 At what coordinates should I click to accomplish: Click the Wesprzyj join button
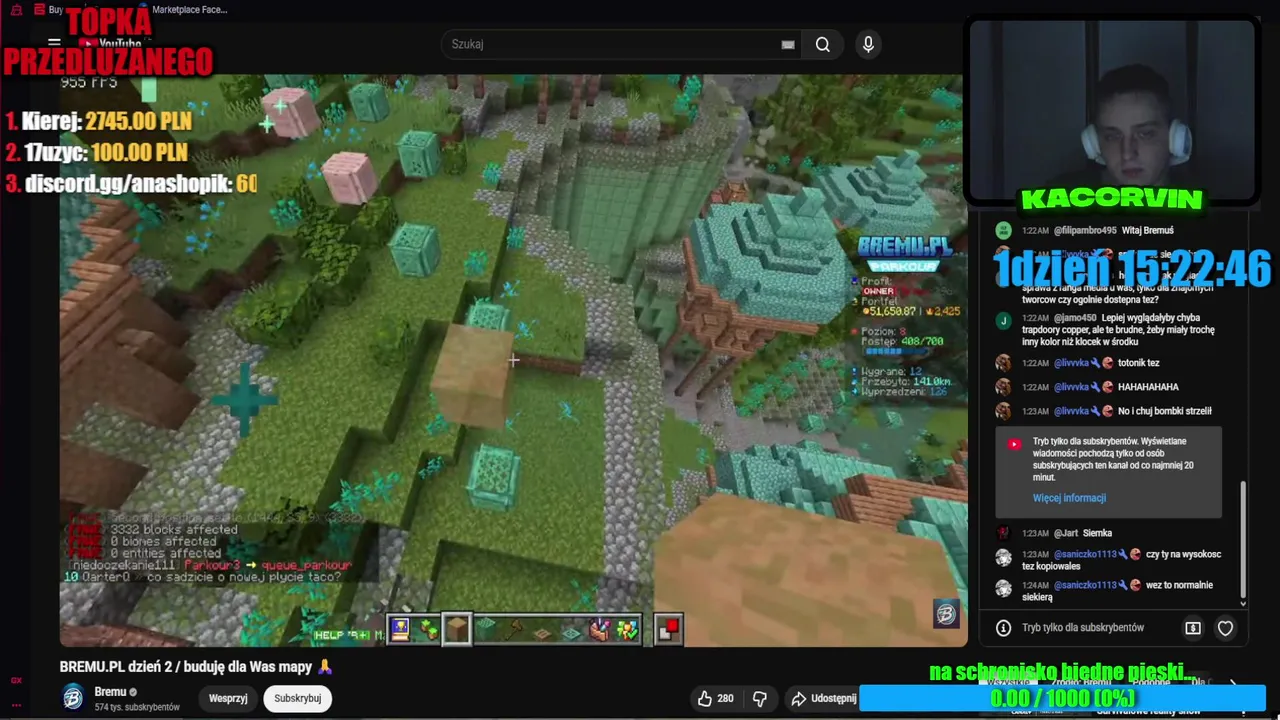coord(228,698)
